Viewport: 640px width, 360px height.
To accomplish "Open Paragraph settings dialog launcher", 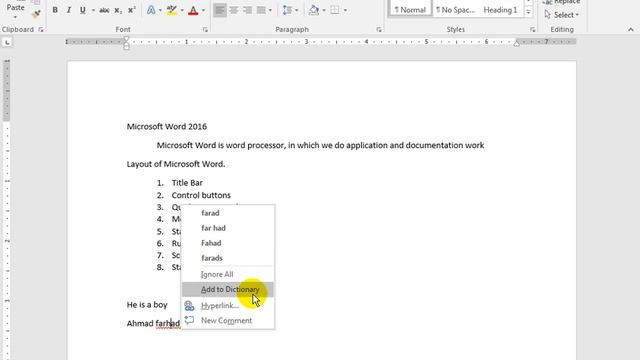I will [x=379, y=29].
